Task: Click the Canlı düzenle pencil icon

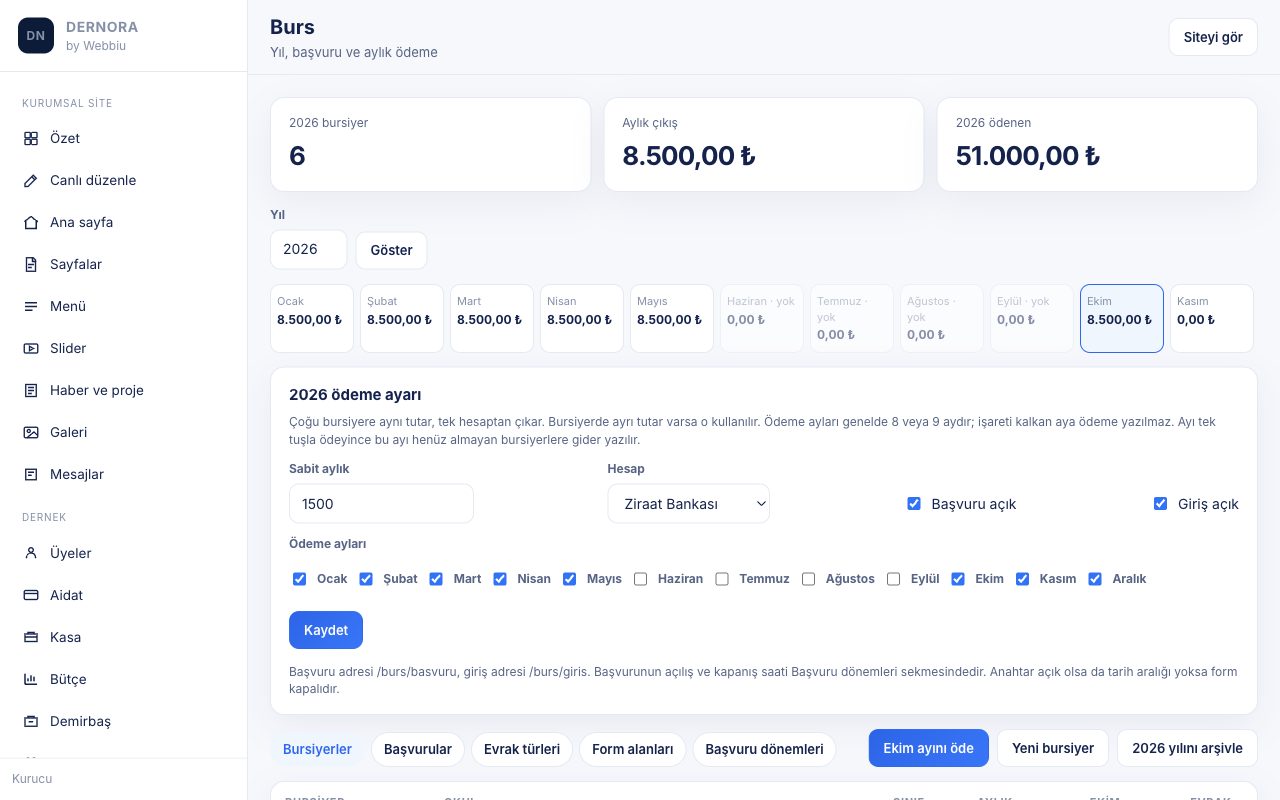Action: pyautogui.click(x=31, y=181)
